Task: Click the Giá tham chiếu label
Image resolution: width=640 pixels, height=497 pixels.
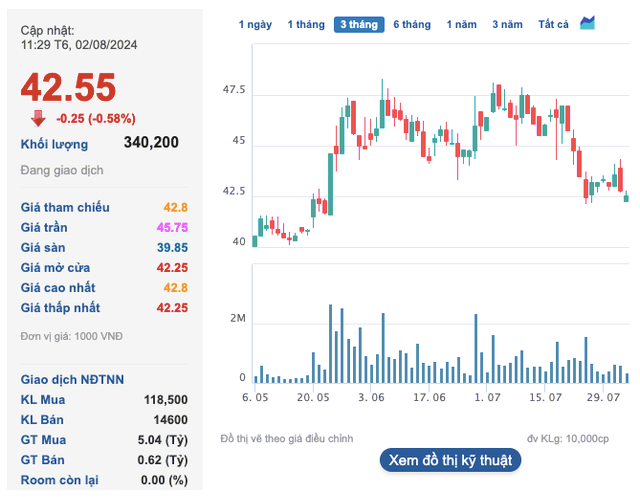Action: pyautogui.click(x=65, y=207)
